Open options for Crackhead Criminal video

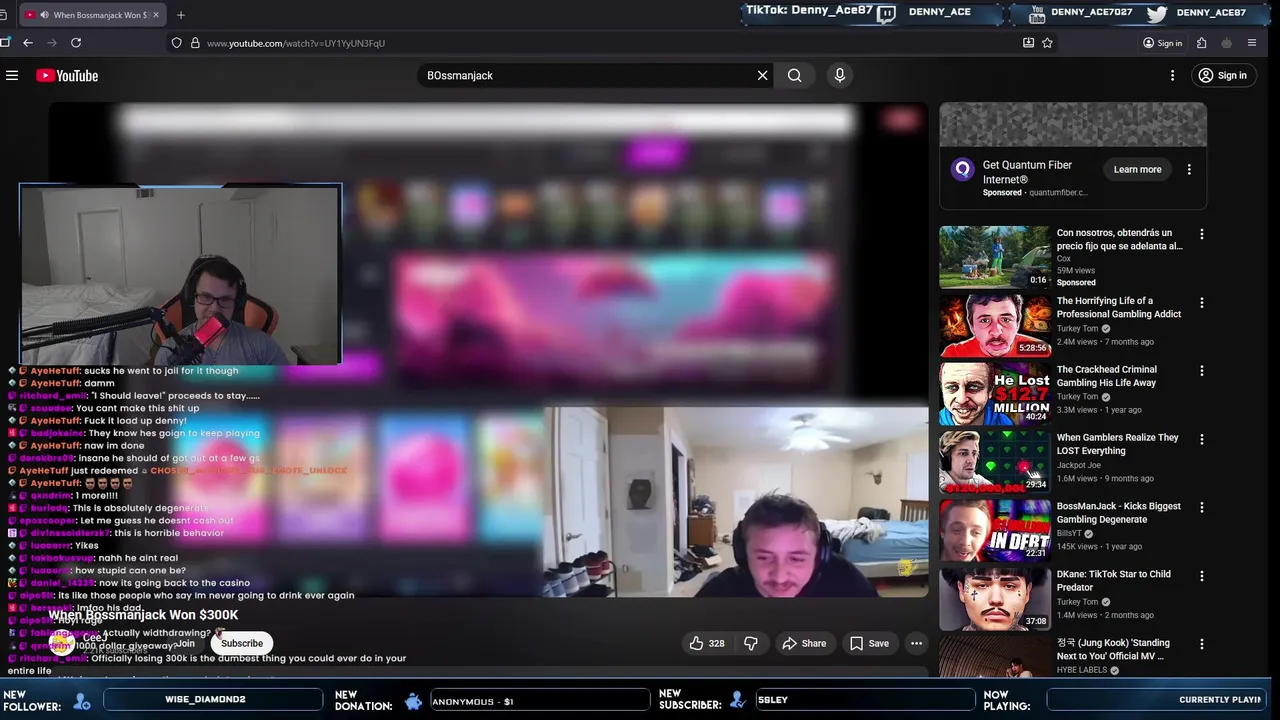pos(1202,371)
